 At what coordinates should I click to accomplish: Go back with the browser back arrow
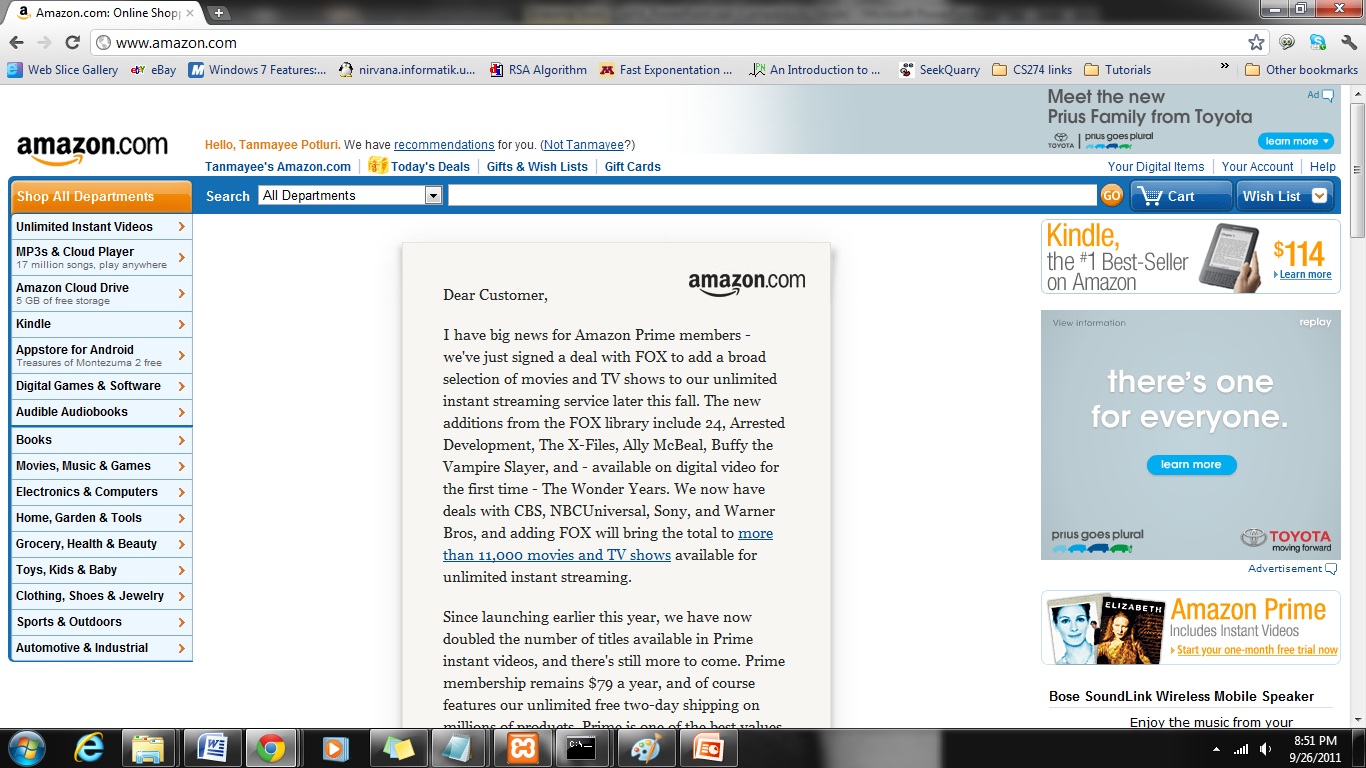tap(16, 42)
